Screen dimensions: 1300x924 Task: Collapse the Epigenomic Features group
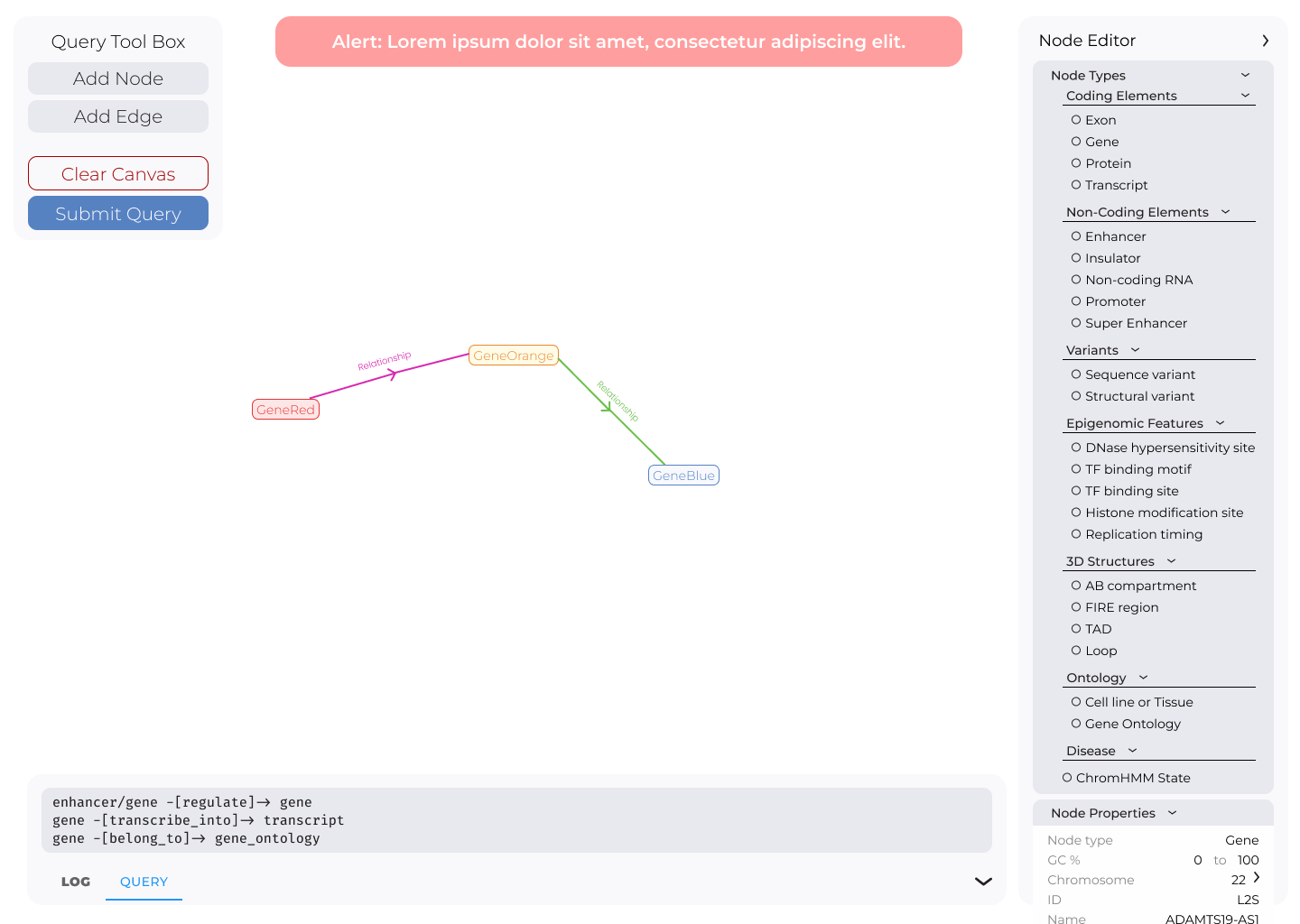point(1220,423)
